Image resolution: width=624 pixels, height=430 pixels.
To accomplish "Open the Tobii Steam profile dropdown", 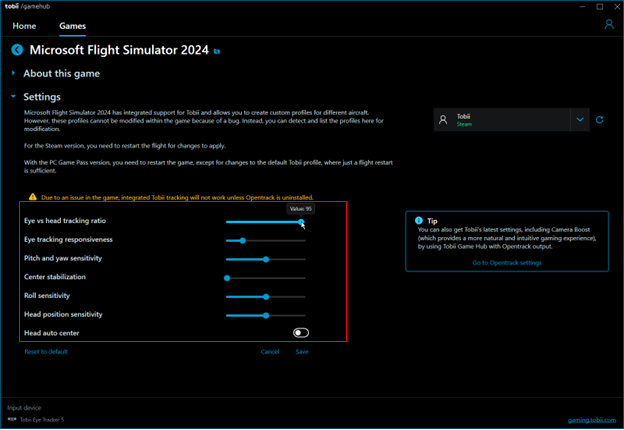I will (x=579, y=120).
